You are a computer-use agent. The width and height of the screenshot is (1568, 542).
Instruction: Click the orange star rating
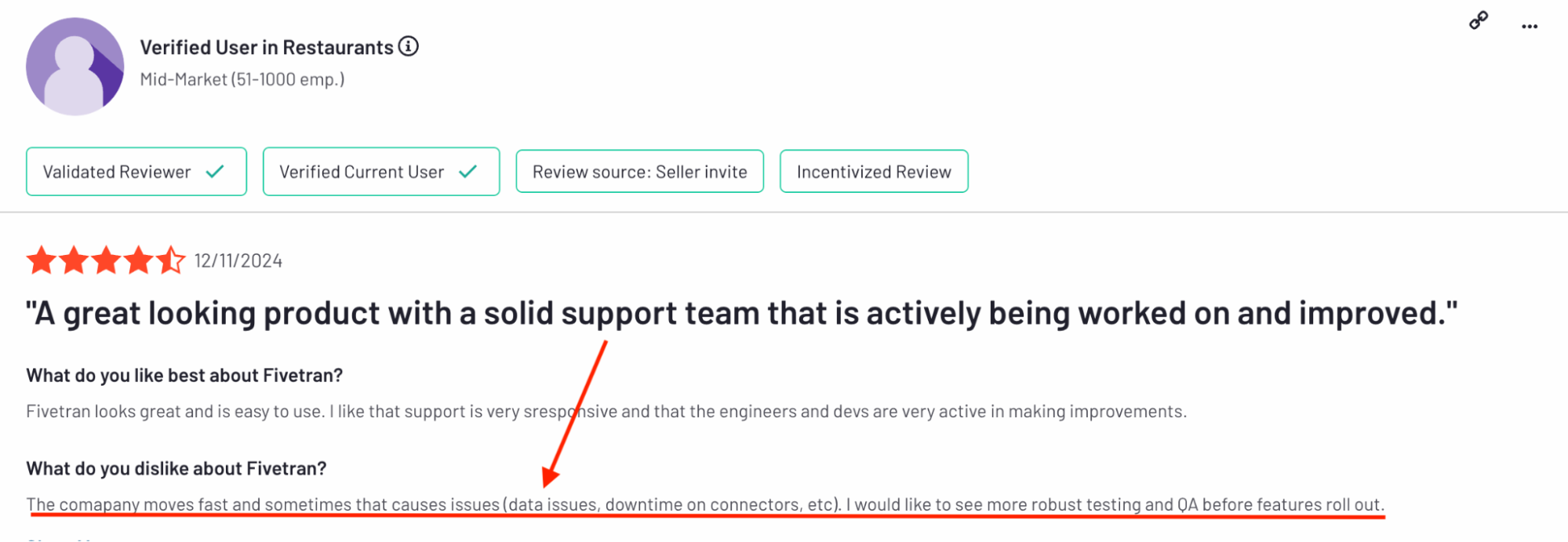point(106,260)
